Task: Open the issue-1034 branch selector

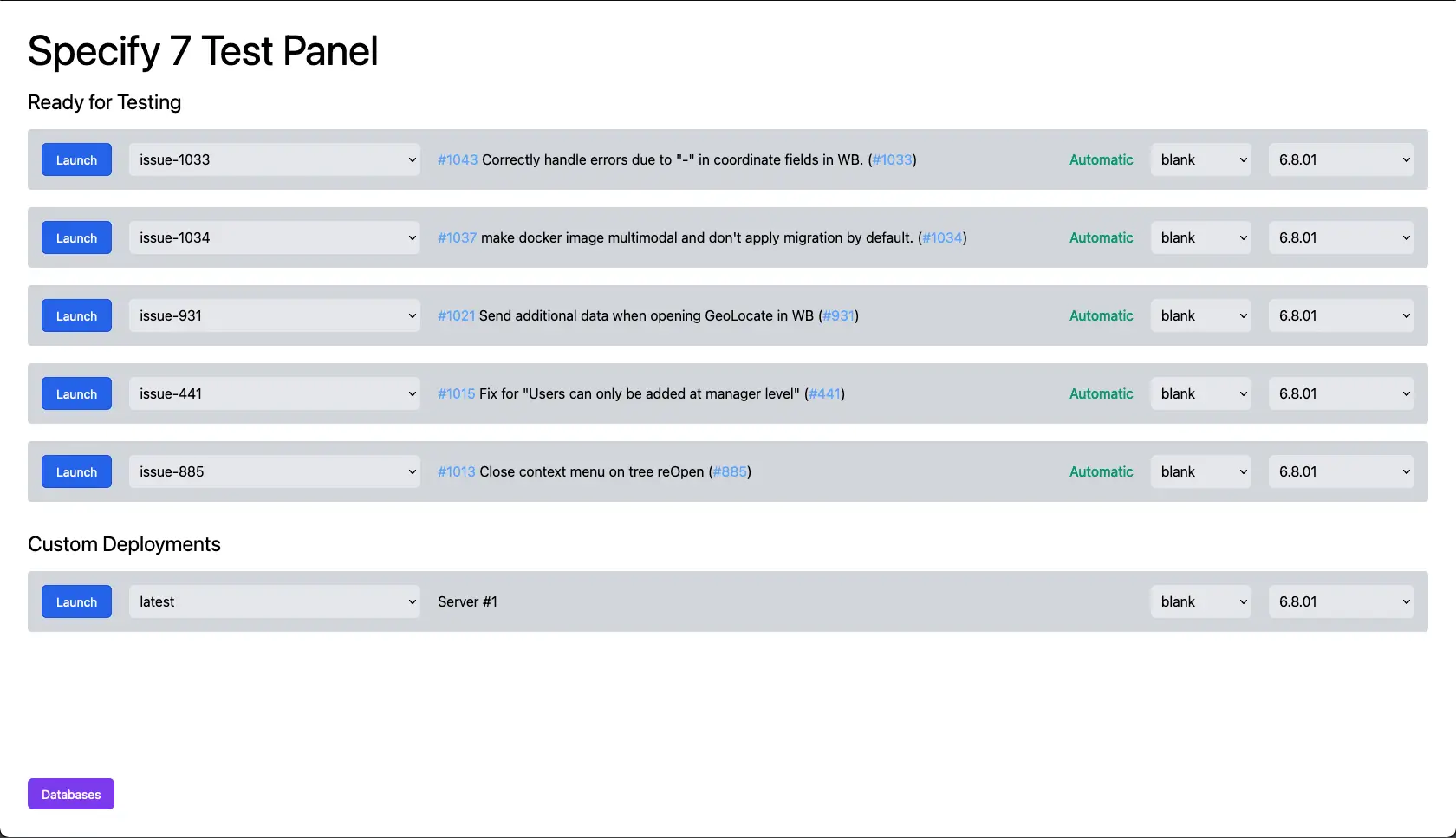Action: pos(274,237)
